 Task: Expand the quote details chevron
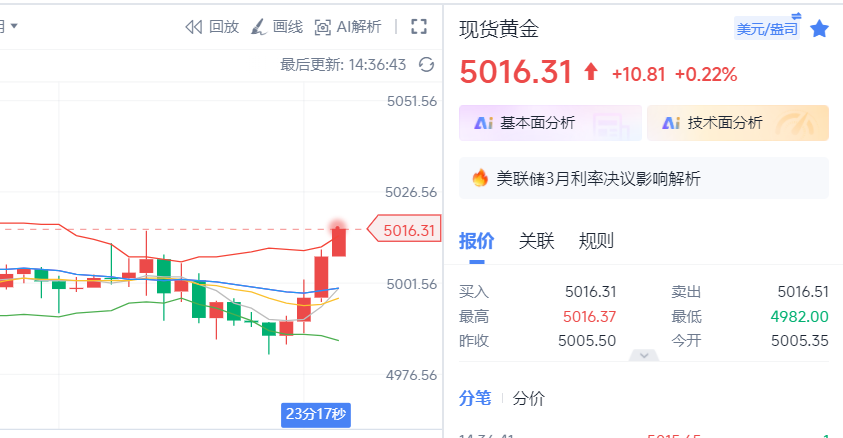click(x=644, y=355)
